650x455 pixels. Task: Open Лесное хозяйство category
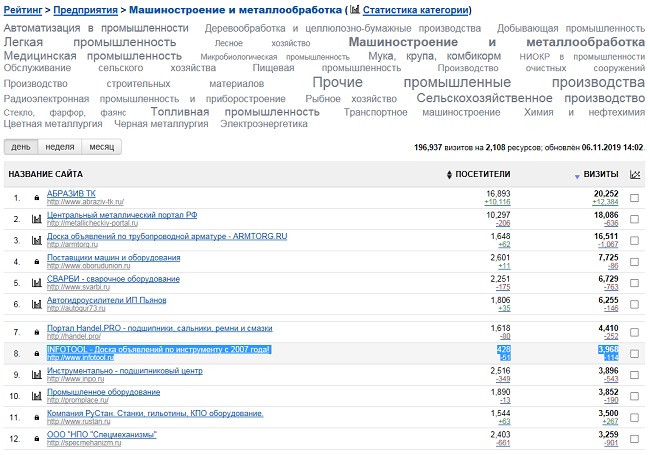click(x=262, y=43)
